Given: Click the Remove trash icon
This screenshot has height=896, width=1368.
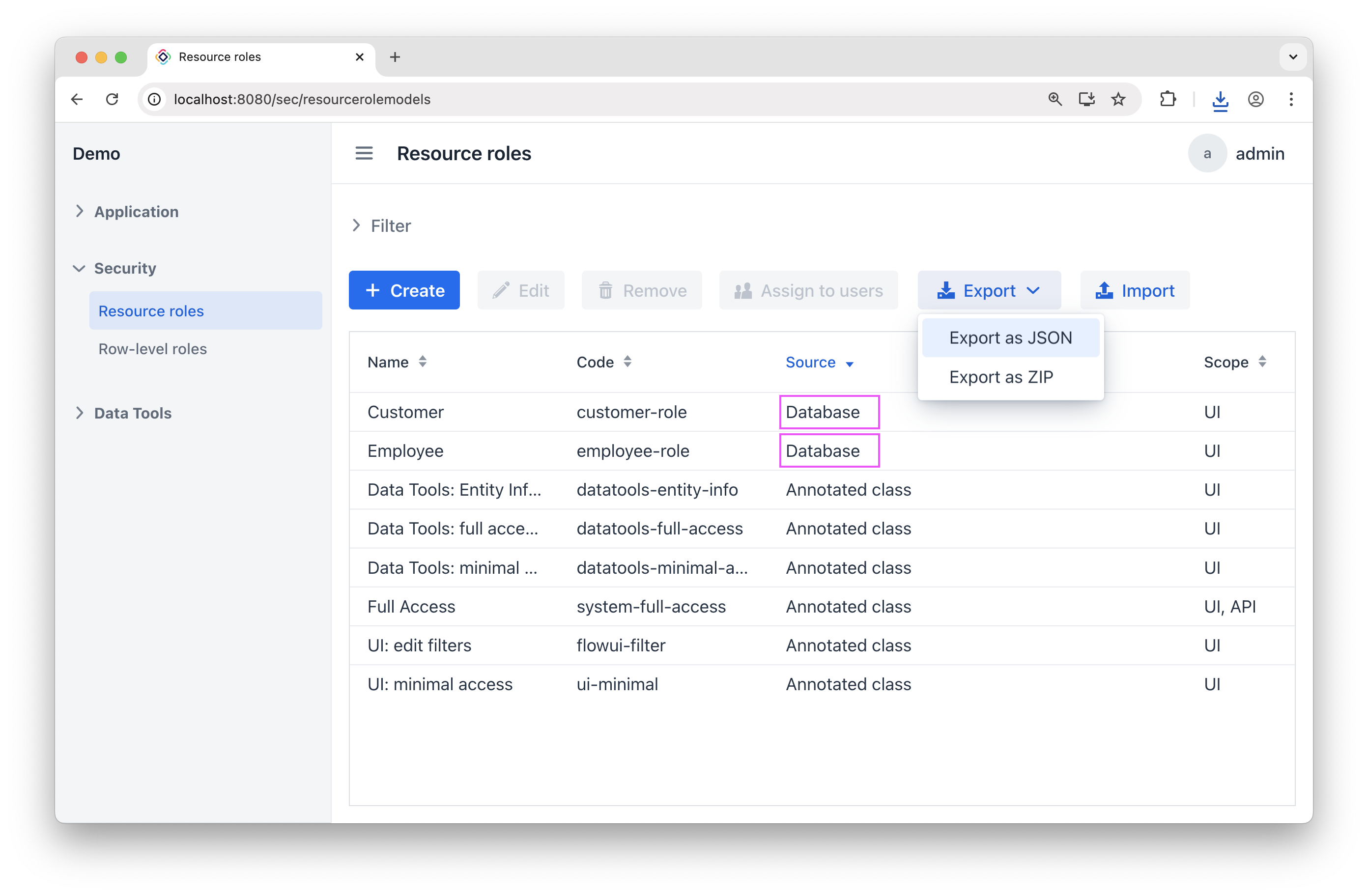Looking at the screenshot, I should click(x=605, y=290).
